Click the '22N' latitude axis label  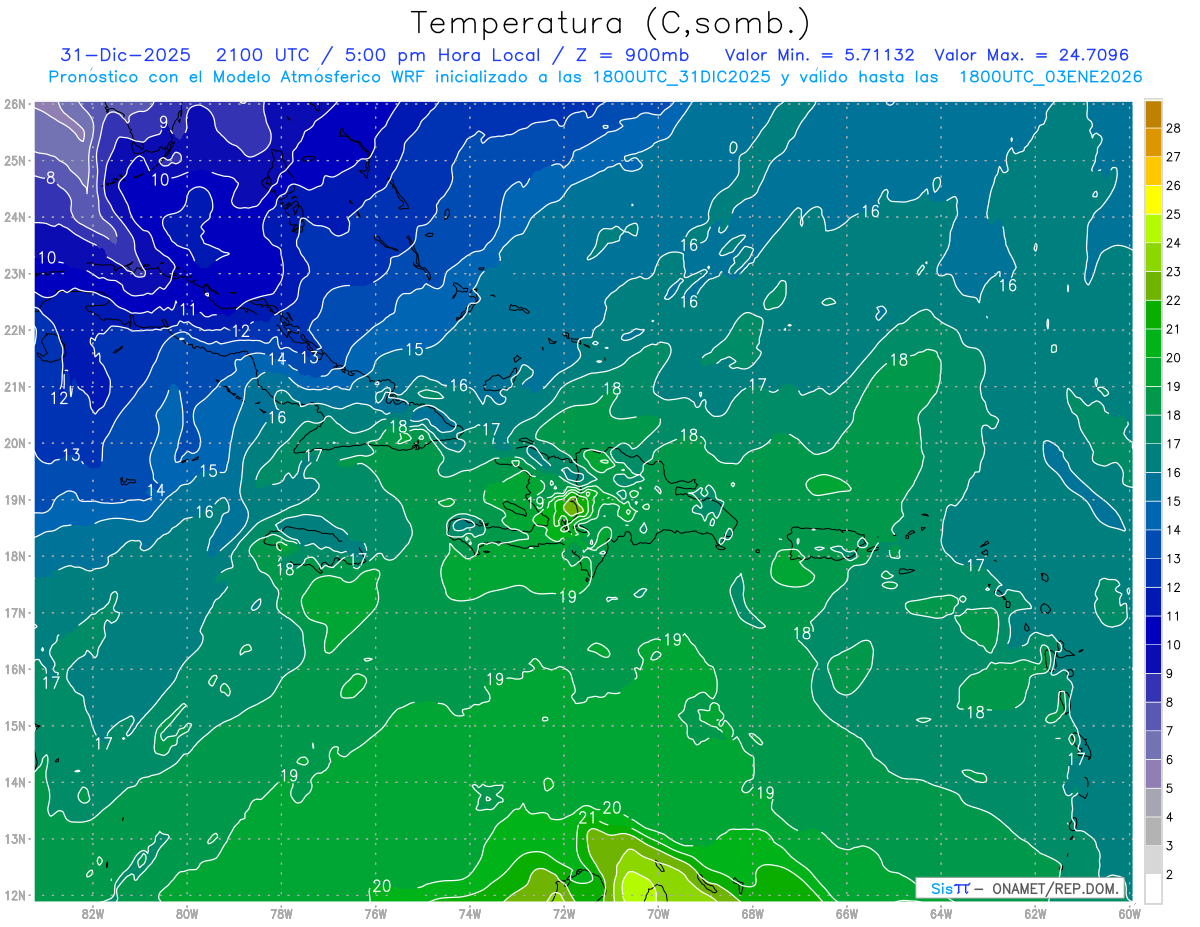(x=15, y=330)
